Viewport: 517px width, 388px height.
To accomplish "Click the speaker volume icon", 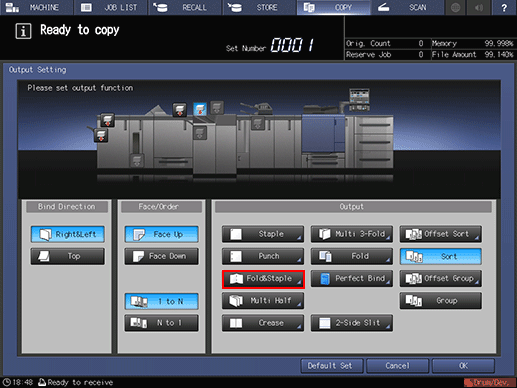I will point(479,7).
